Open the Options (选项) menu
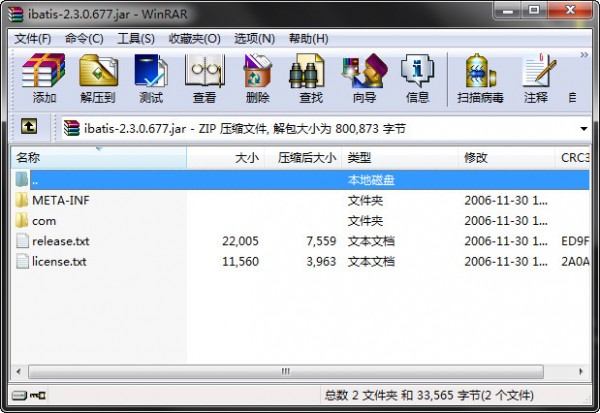Viewport: 600px width, 413px height. tap(254, 39)
